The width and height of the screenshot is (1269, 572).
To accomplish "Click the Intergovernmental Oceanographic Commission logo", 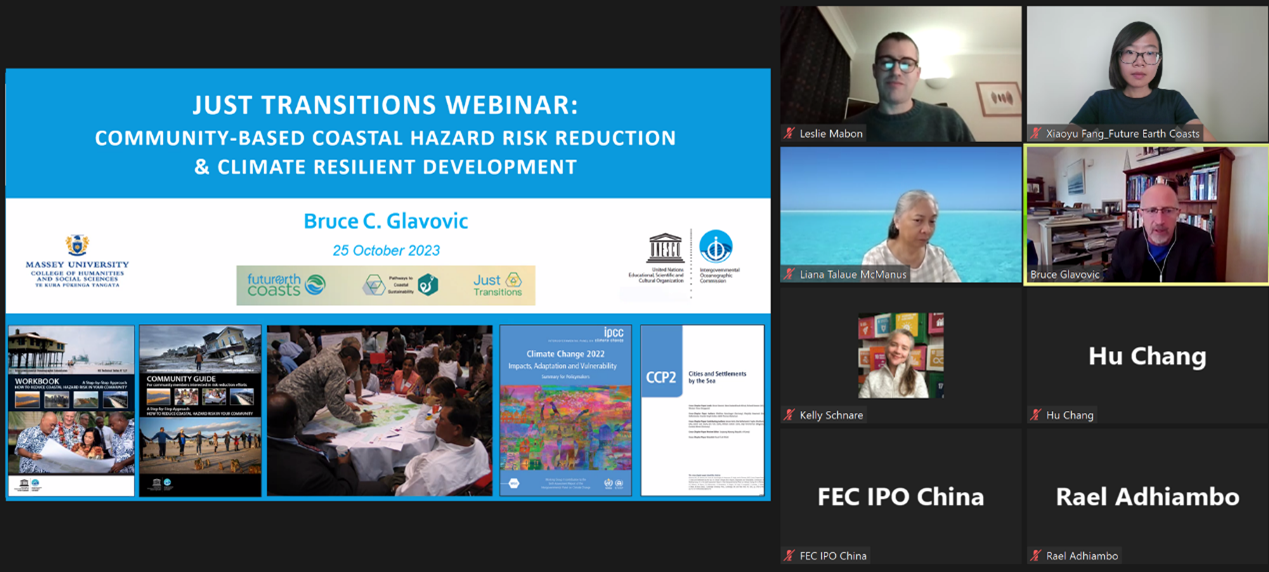I will [x=715, y=246].
